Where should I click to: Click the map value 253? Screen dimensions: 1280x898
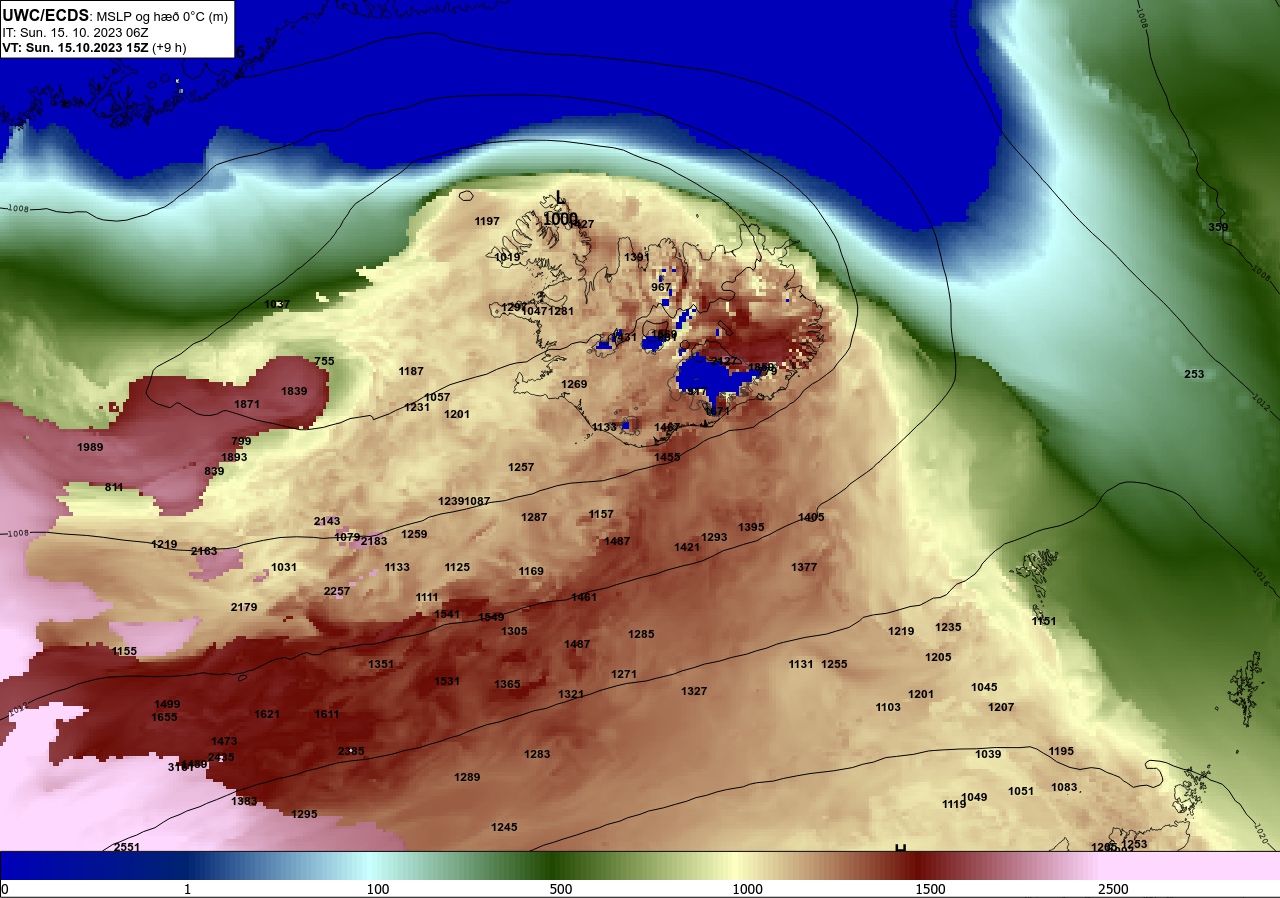tap(1194, 374)
